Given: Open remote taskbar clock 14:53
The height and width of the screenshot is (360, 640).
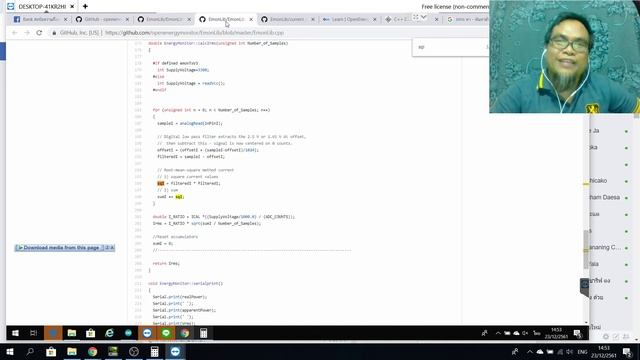Looking at the screenshot, I should click(556, 333).
